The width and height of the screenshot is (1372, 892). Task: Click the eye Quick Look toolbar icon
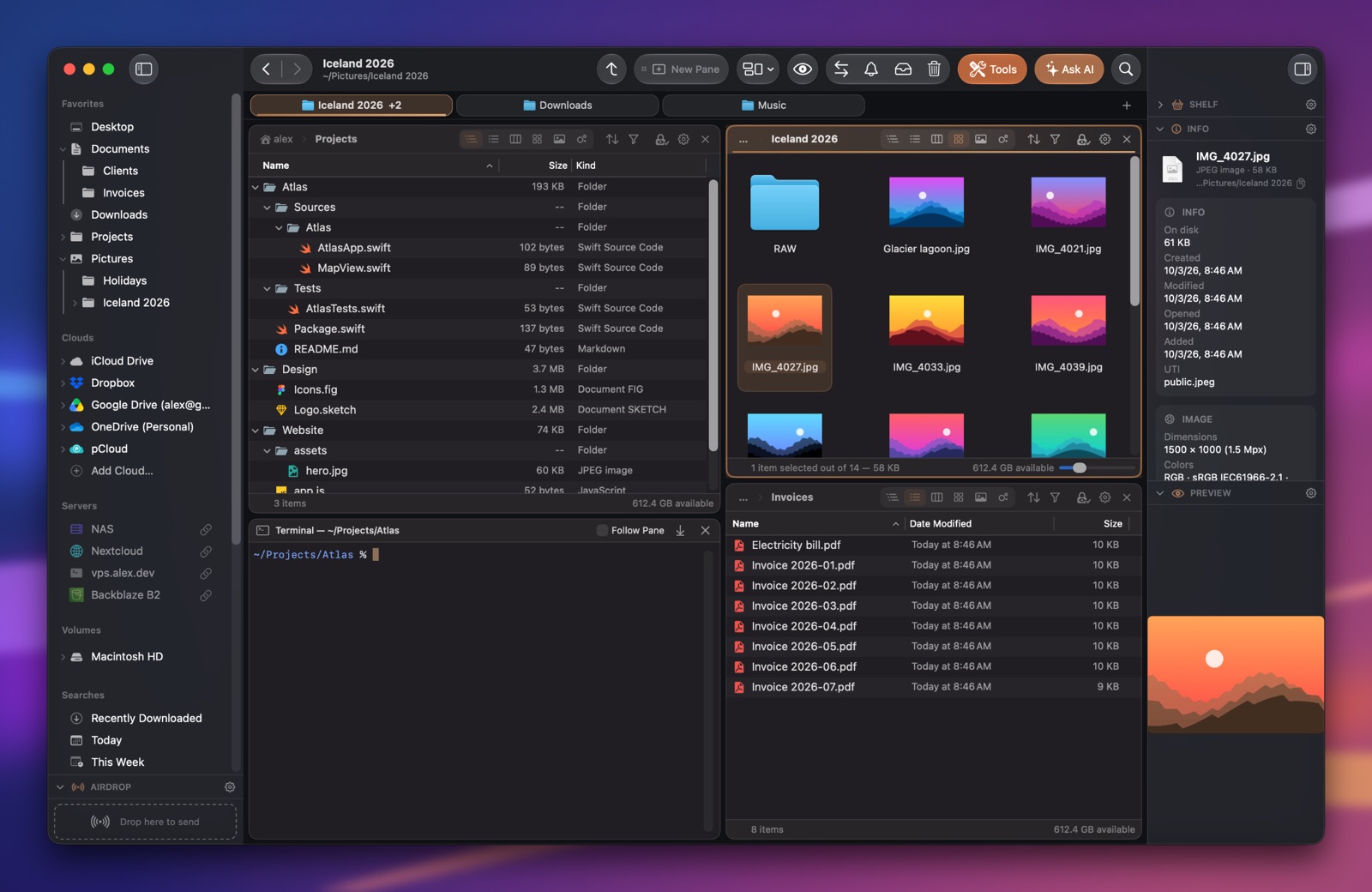(x=803, y=69)
